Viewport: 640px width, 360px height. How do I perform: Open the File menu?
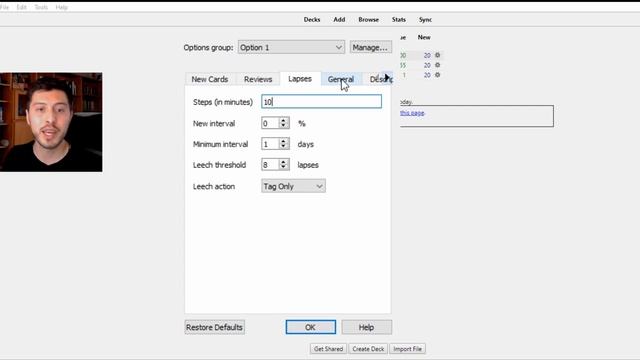[x=4, y=7]
